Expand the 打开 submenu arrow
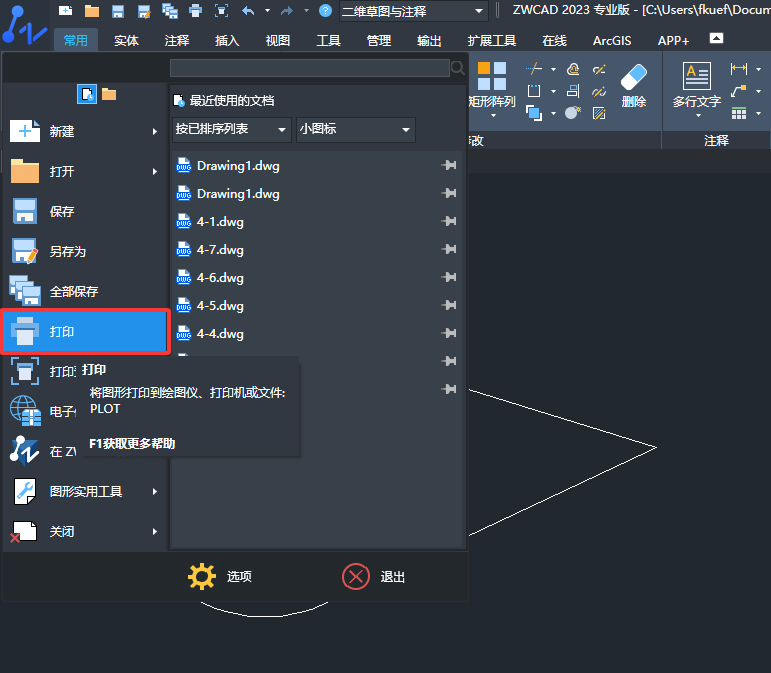Image resolution: width=771 pixels, height=673 pixels. click(155, 171)
